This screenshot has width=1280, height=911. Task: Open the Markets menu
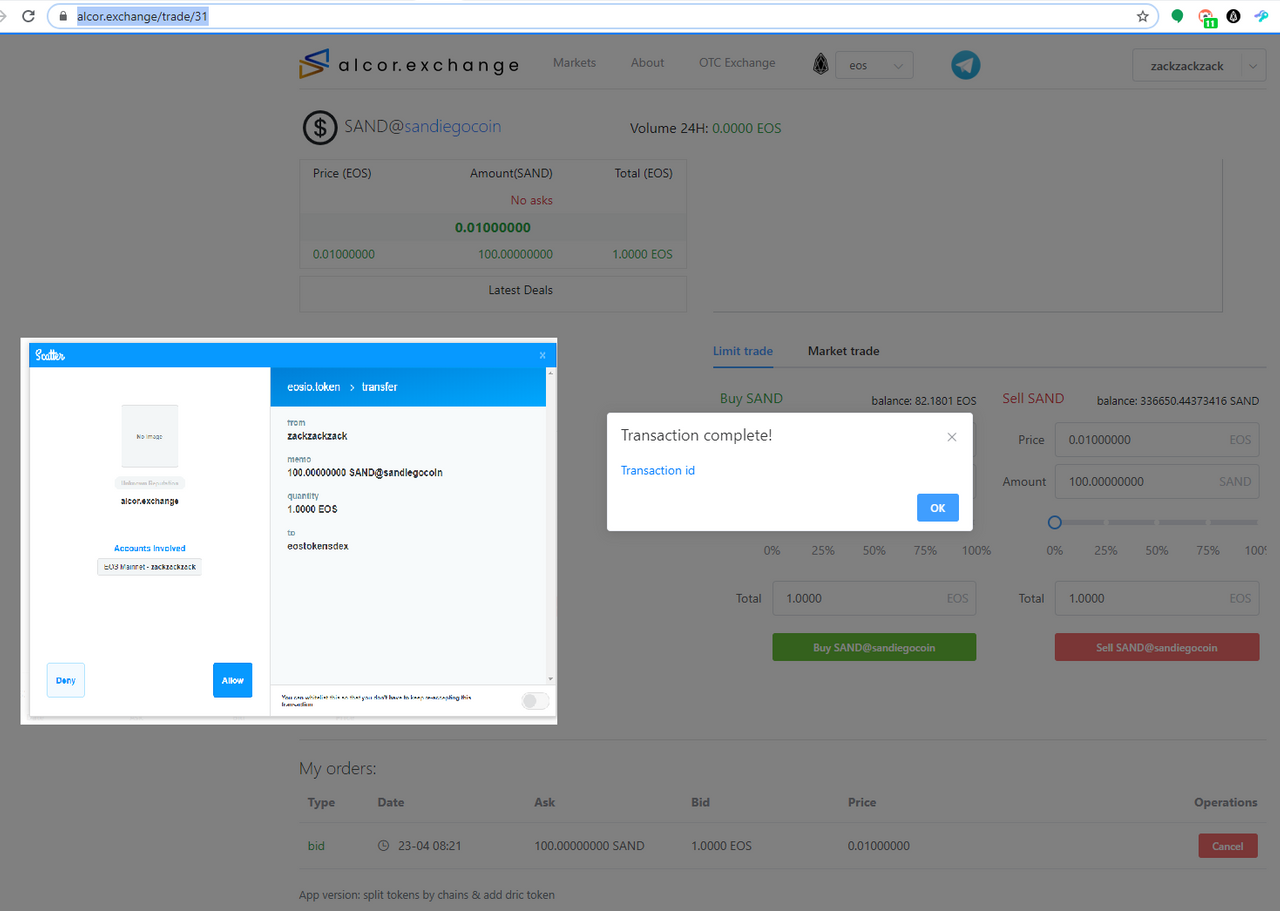pyautogui.click(x=574, y=62)
